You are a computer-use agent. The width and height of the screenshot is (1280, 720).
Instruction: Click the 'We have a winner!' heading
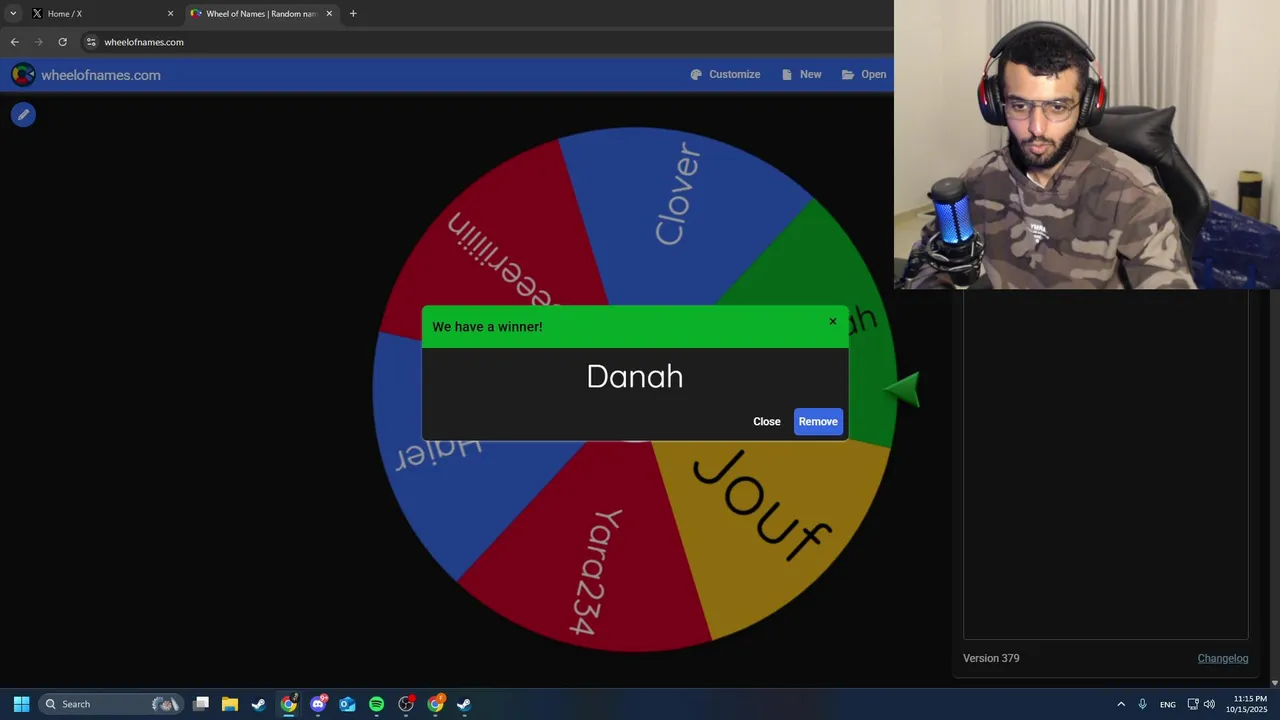(487, 327)
